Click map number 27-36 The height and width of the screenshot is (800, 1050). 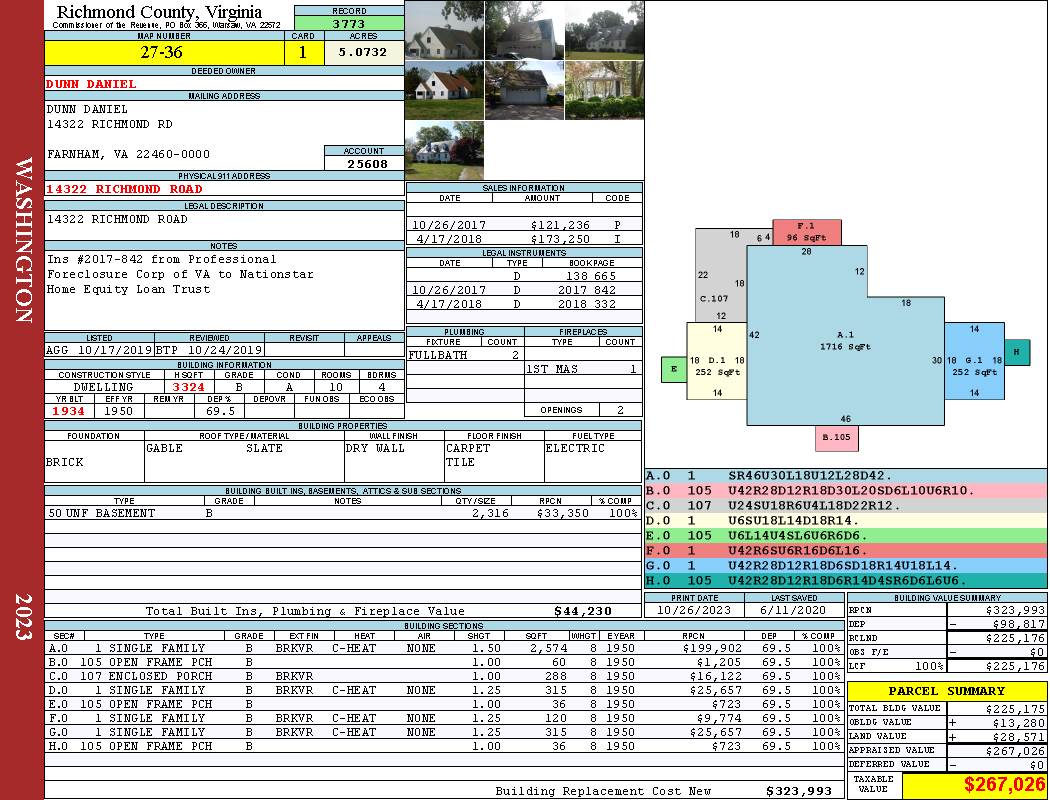coord(161,52)
